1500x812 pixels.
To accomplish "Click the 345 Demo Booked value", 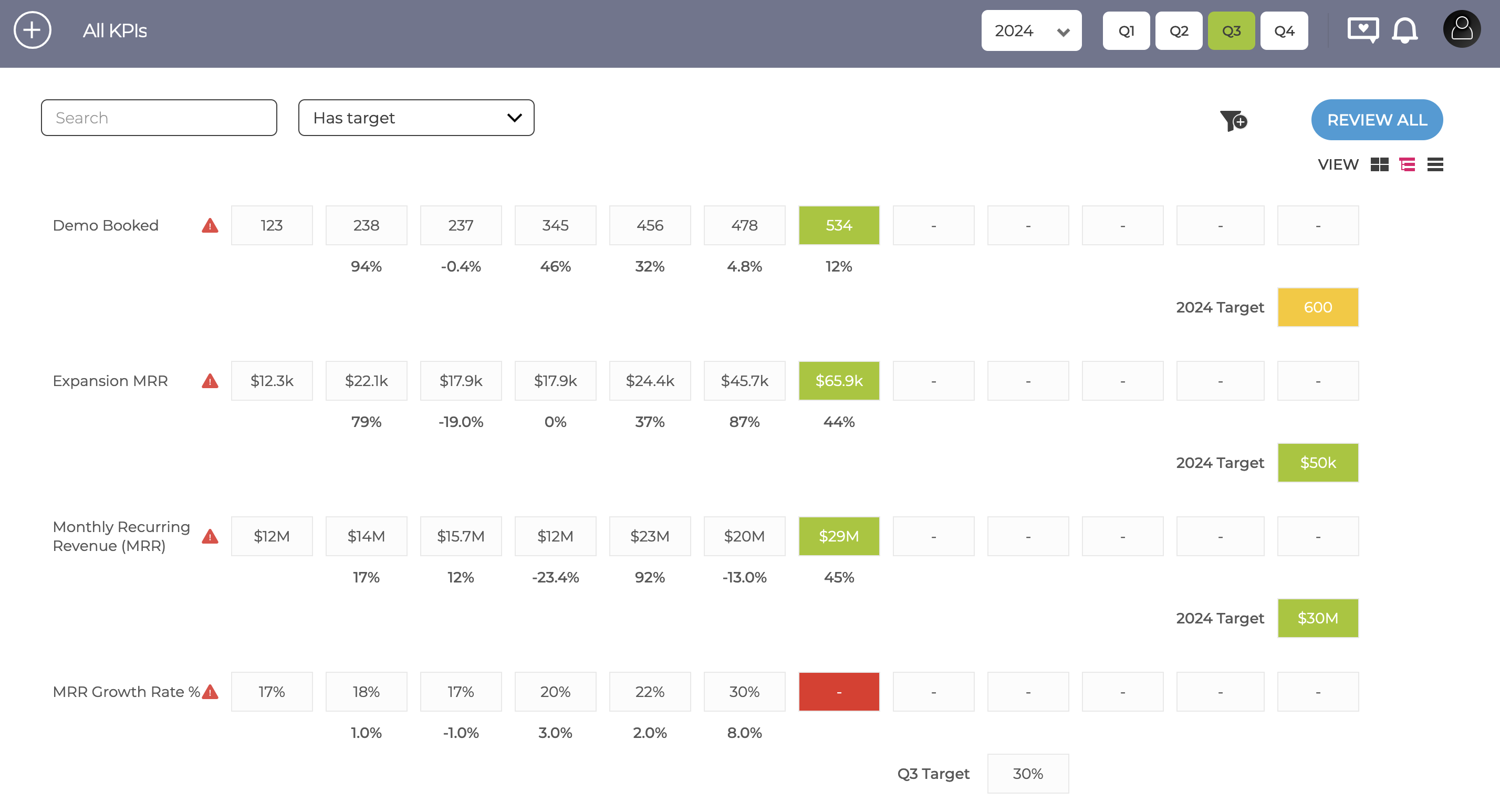I will (x=556, y=225).
